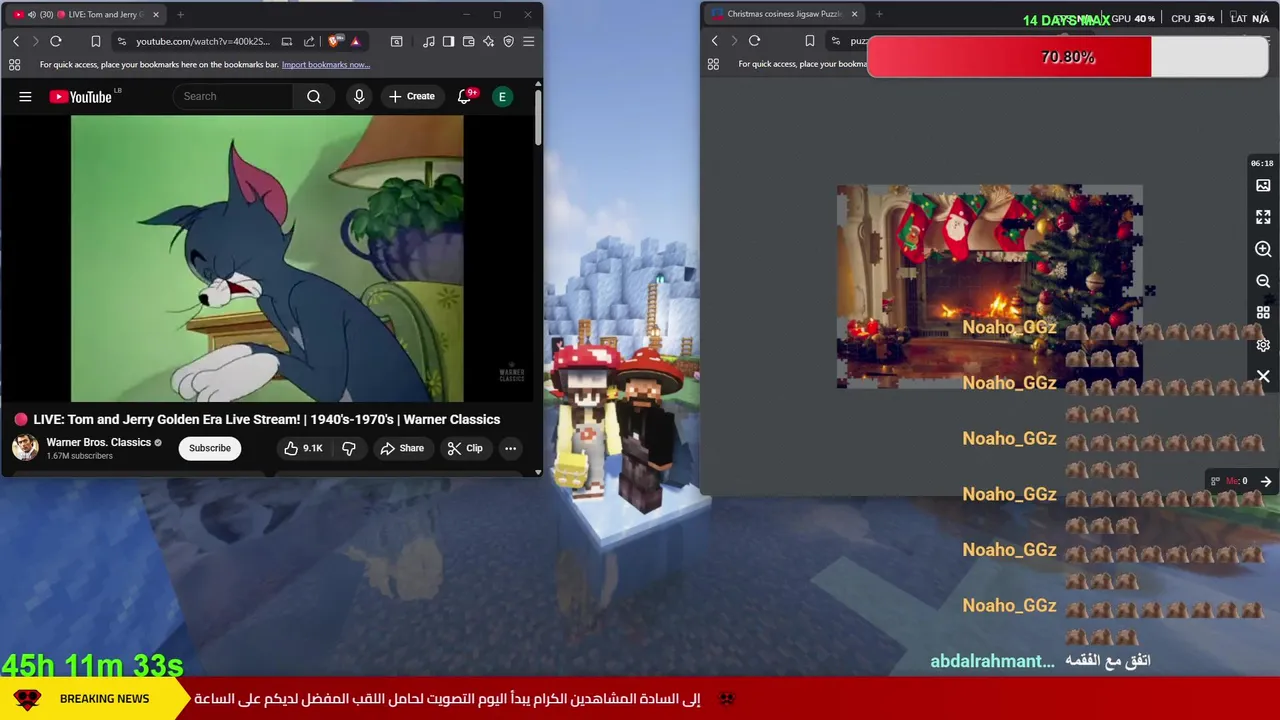Open a new tab in puzzle window

point(879,14)
